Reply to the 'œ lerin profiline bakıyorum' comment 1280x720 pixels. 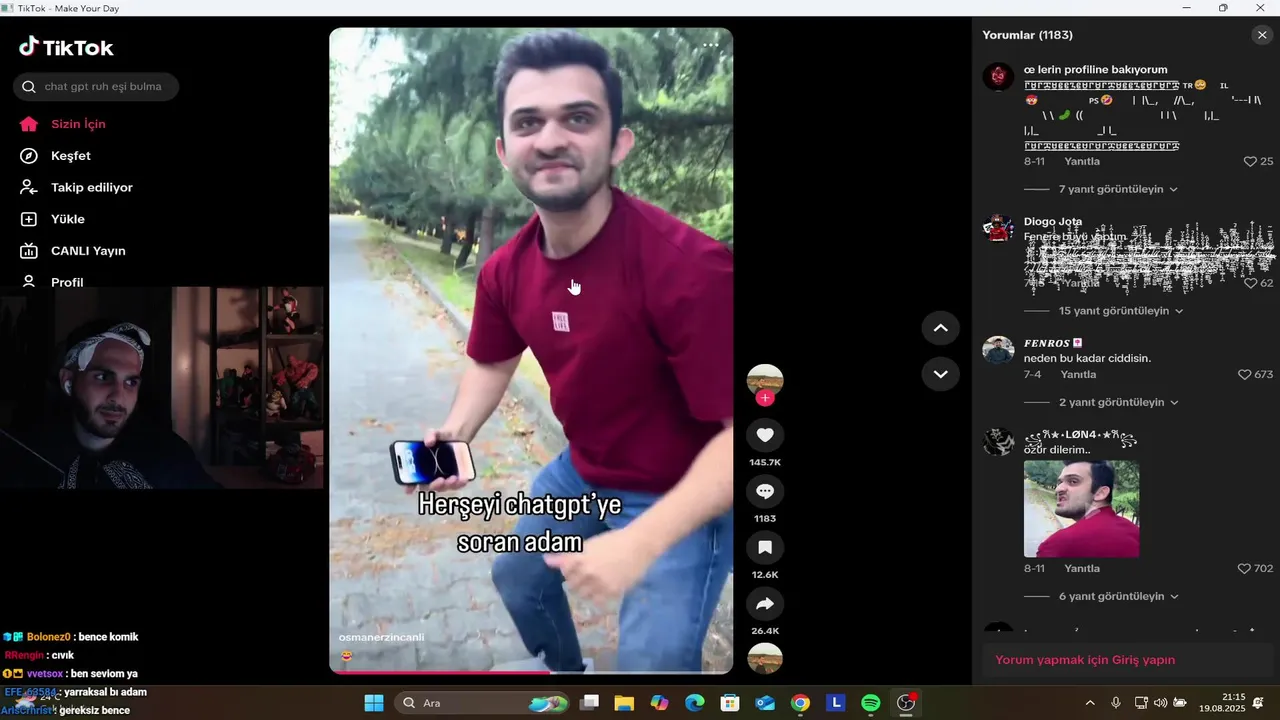coord(1082,161)
